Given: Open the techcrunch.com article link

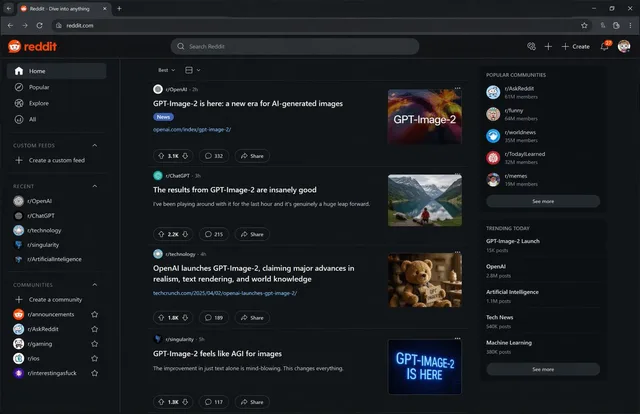Looking at the screenshot, I should coord(225,293).
